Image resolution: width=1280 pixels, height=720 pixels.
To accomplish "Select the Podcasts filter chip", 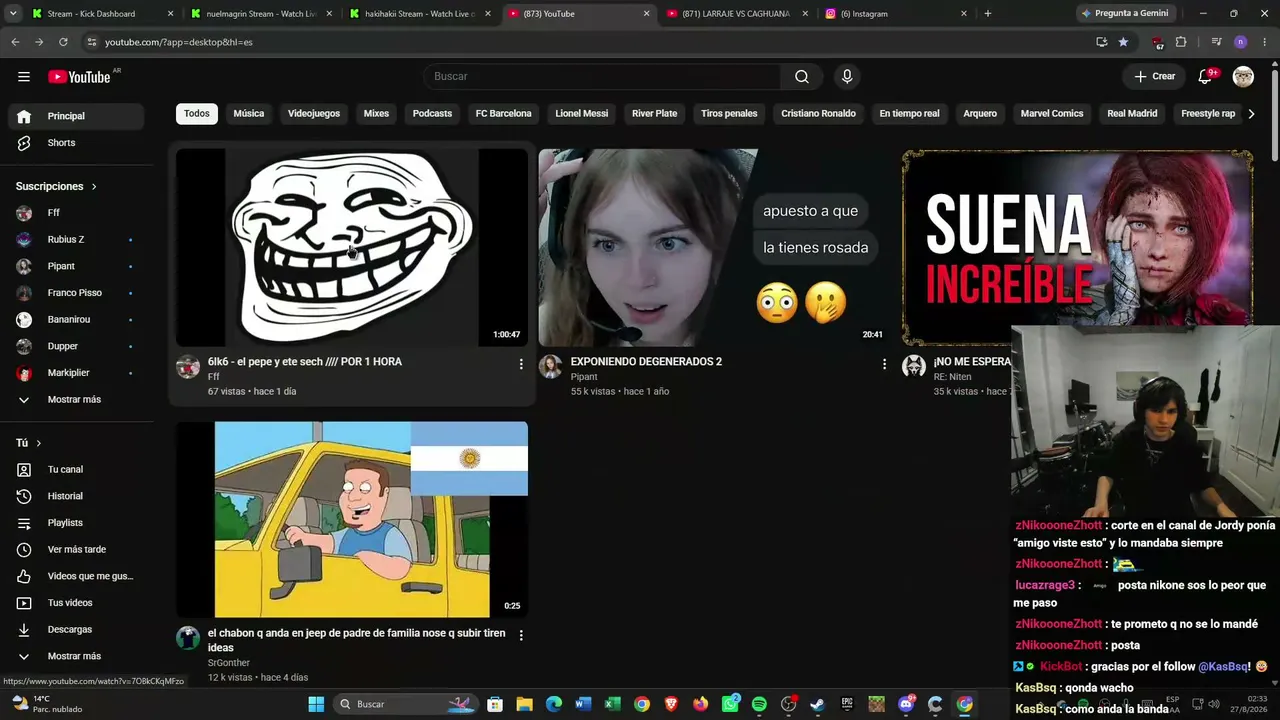I will tap(432, 114).
